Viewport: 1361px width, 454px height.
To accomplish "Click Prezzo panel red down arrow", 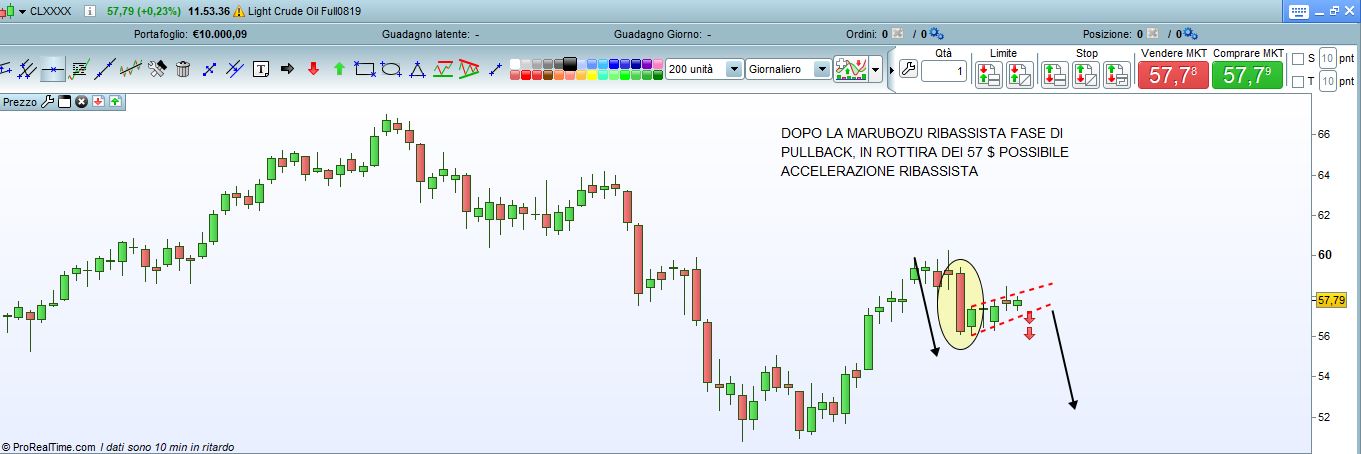I will pyautogui.click(x=98, y=102).
